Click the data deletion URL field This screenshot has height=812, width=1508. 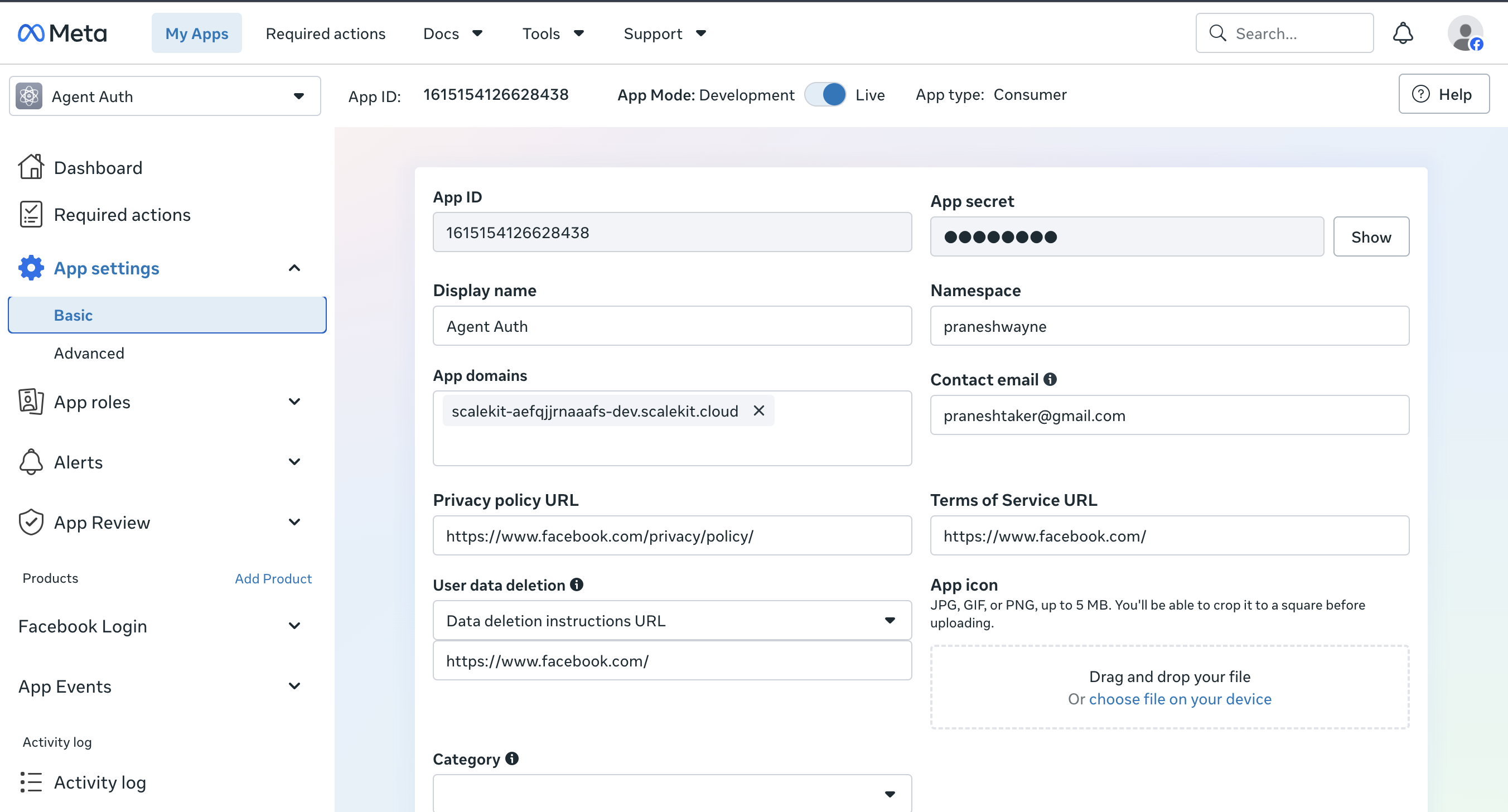coord(672,661)
